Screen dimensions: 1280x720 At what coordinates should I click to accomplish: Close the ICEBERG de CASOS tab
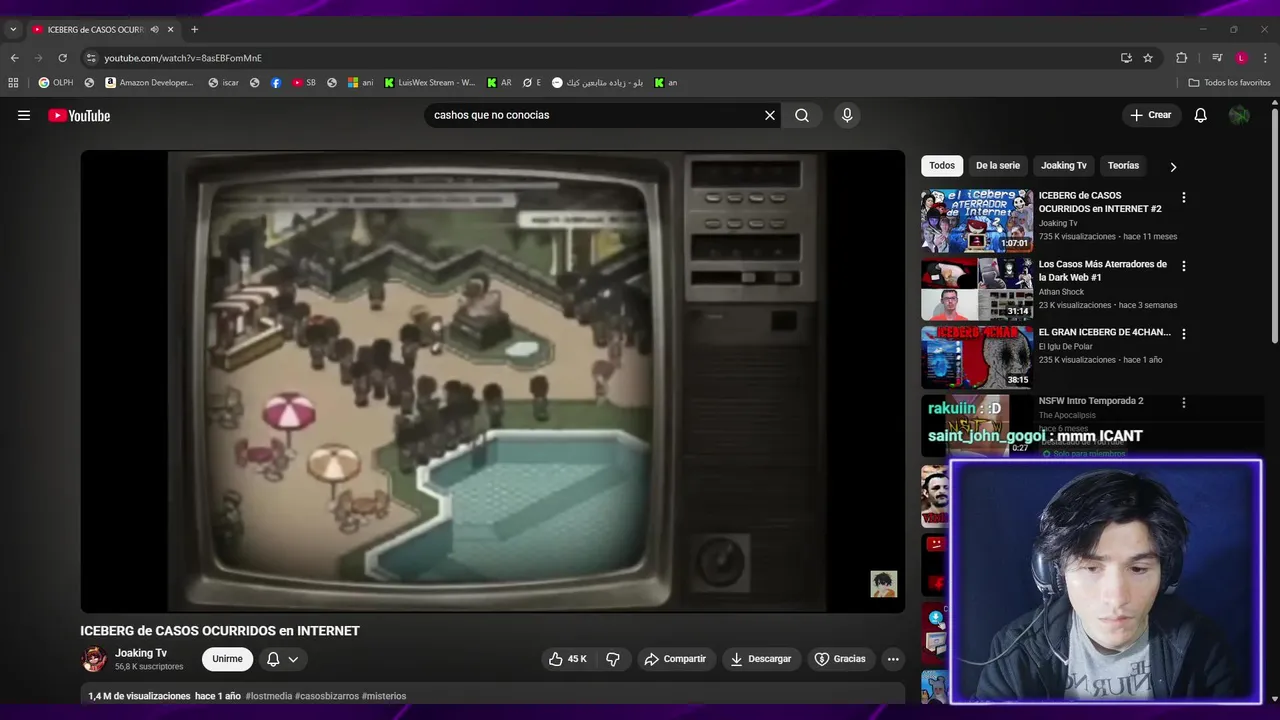point(171,30)
